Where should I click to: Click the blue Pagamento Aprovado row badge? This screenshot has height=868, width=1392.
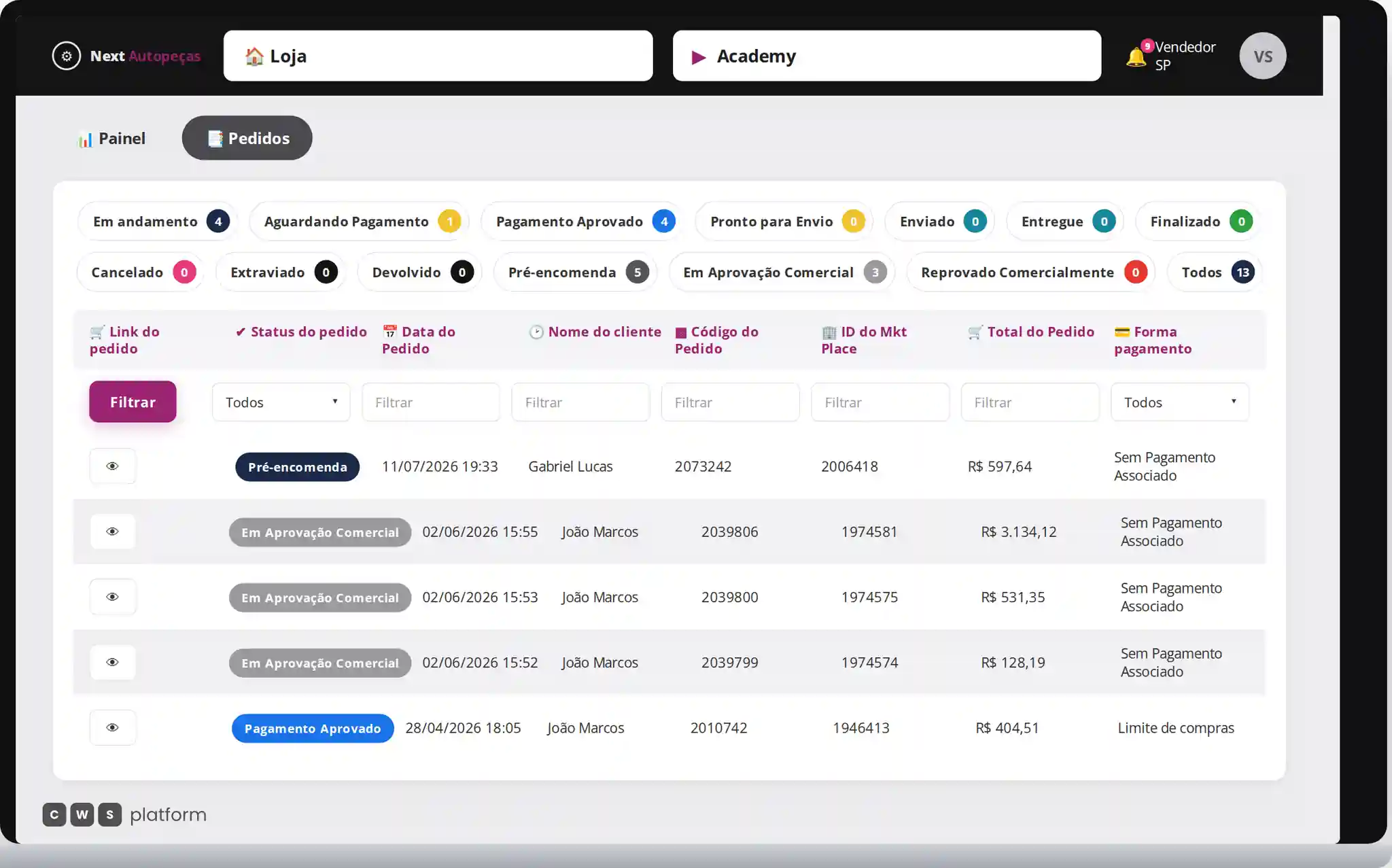pos(313,729)
